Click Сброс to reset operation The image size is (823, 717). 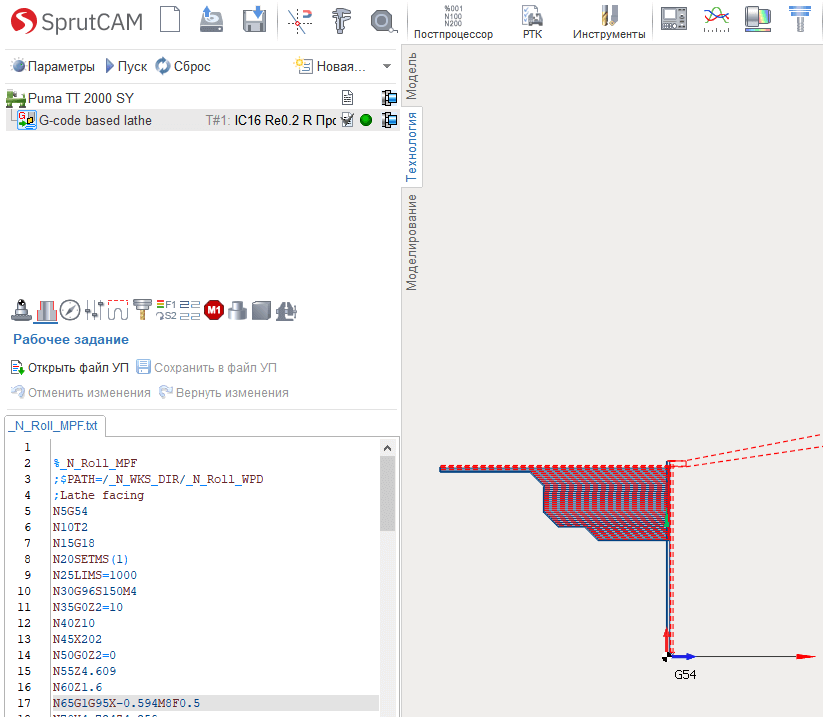point(183,66)
